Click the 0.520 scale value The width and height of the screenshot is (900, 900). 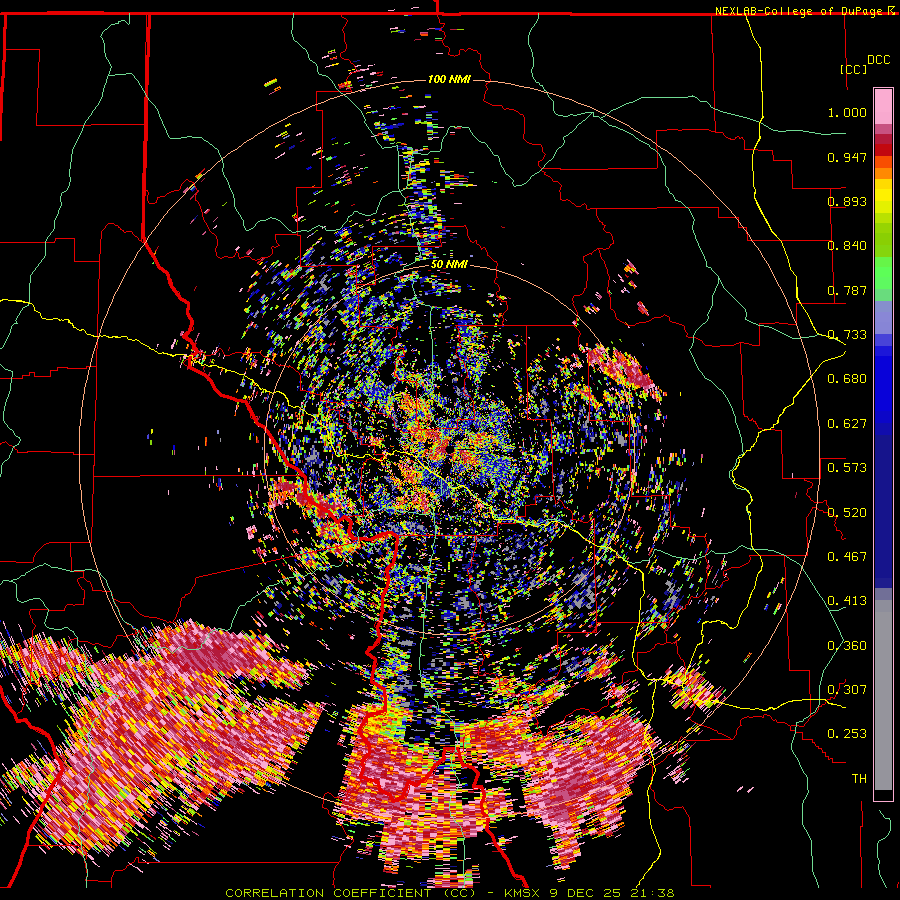(x=847, y=513)
